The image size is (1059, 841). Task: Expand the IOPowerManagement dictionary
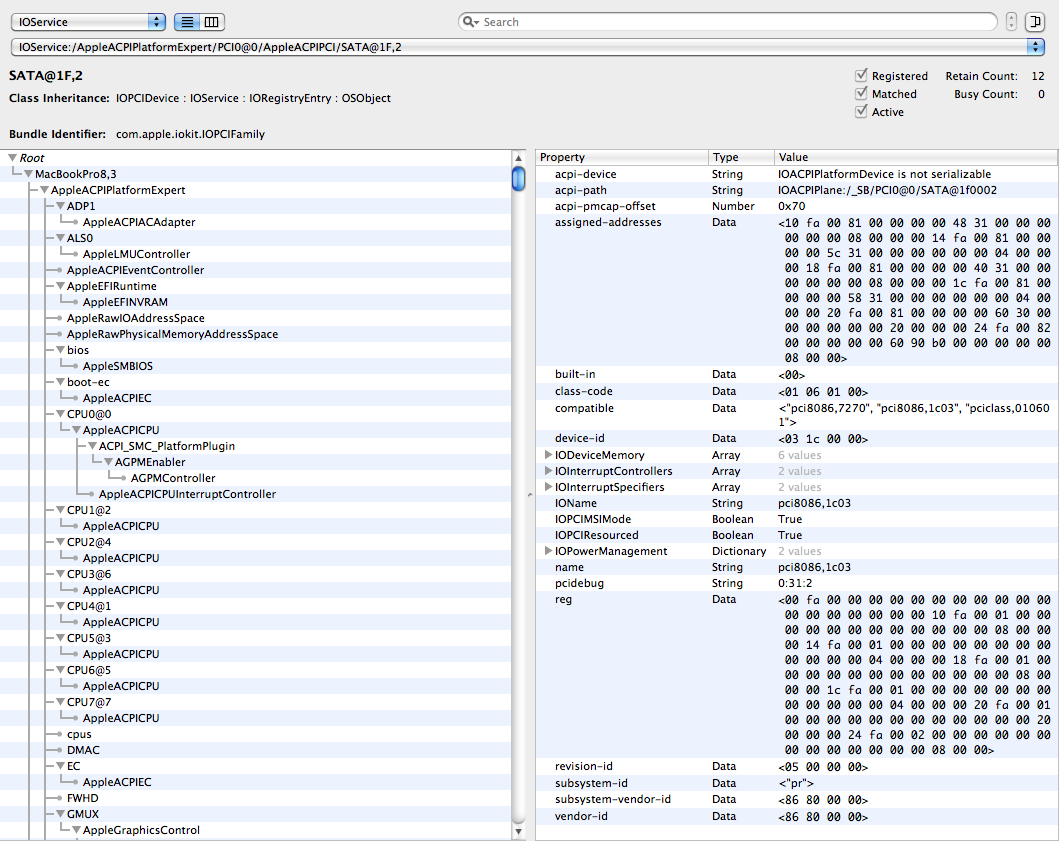pyautogui.click(x=548, y=551)
